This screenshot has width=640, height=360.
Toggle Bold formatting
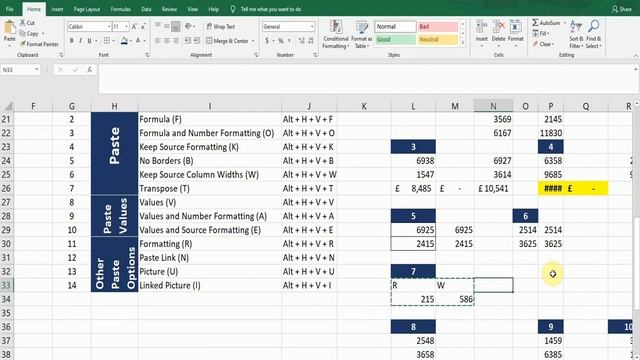[x=71, y=40]
